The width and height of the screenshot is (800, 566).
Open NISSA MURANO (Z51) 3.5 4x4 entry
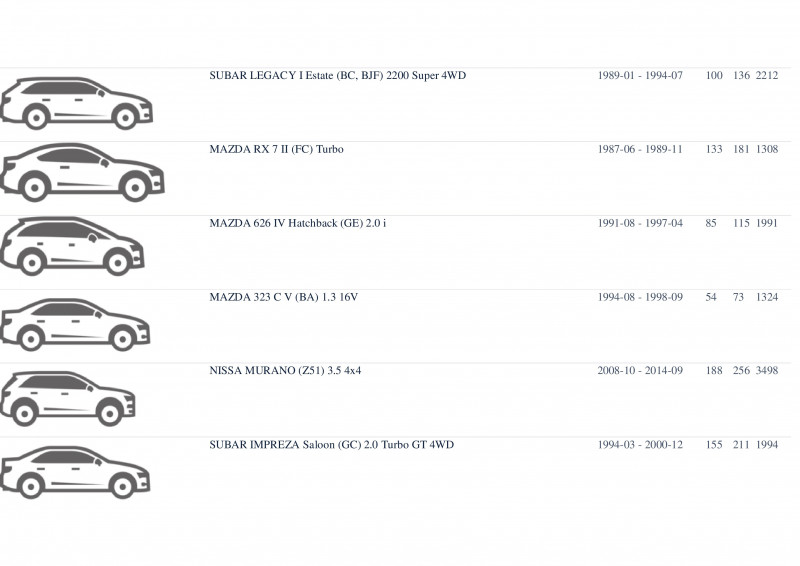tap(285, 371)
